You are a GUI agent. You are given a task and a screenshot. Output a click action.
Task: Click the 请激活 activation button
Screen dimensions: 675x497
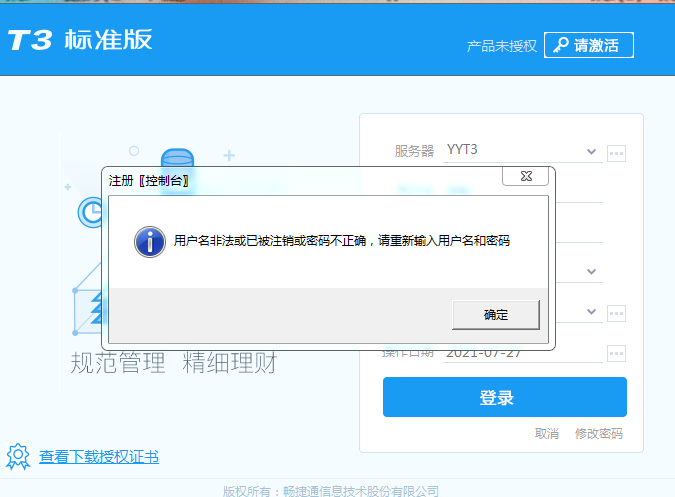click(x=588, y=45)
